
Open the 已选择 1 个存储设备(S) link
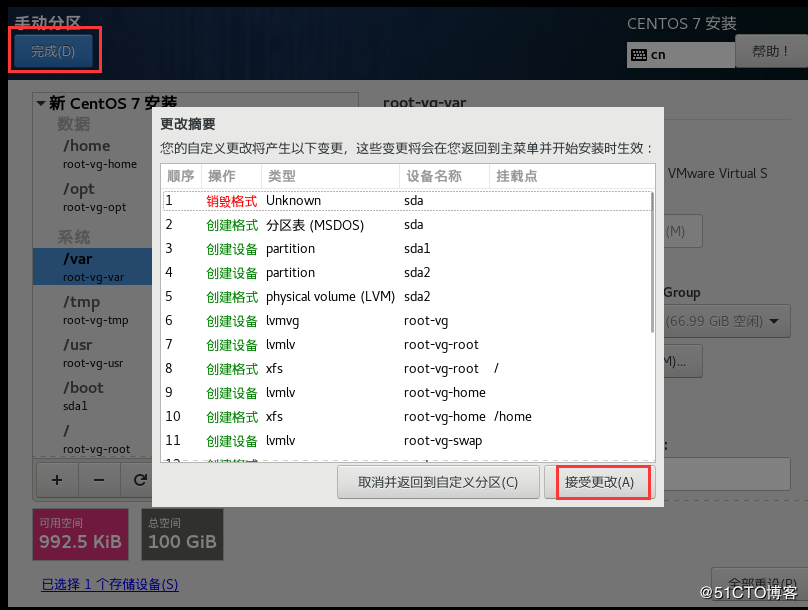pyautogui.click(x=110, y=584)
